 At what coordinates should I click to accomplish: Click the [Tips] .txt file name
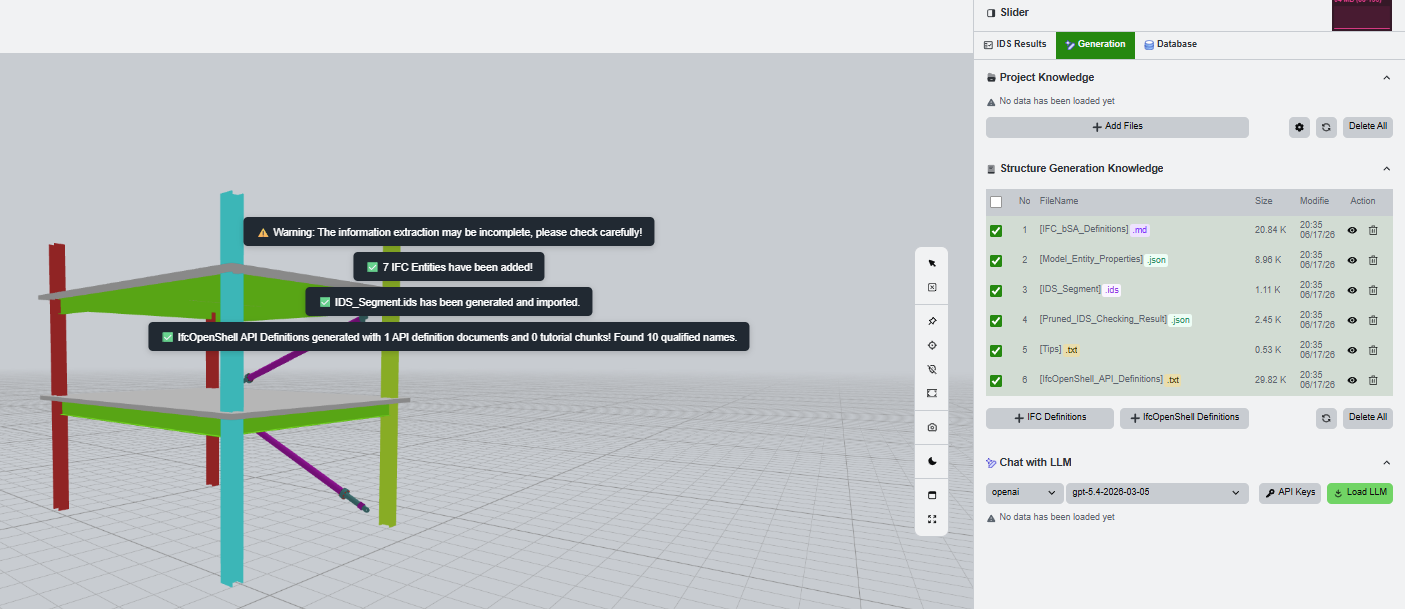[1060, 350]
